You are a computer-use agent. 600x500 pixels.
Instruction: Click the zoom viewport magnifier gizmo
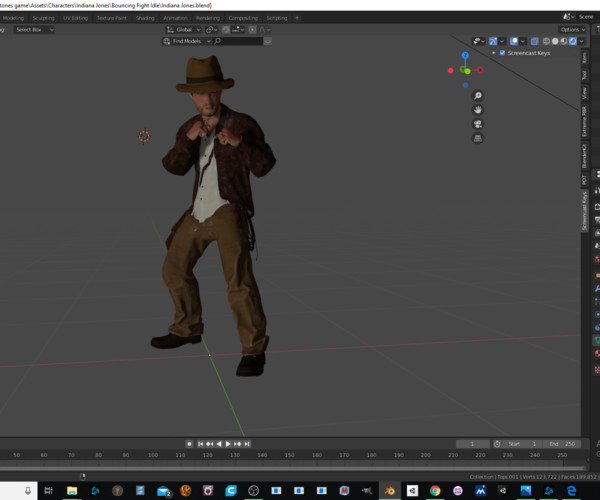pos(478,96)
